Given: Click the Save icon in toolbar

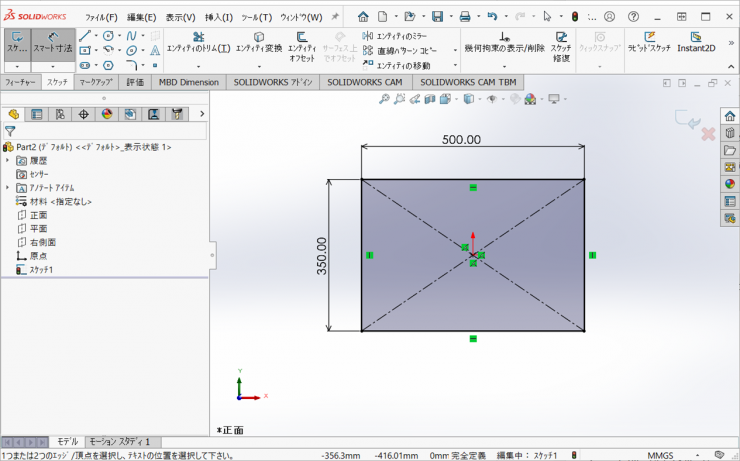Looking at the screenshot, I should [x=437, y=17].
